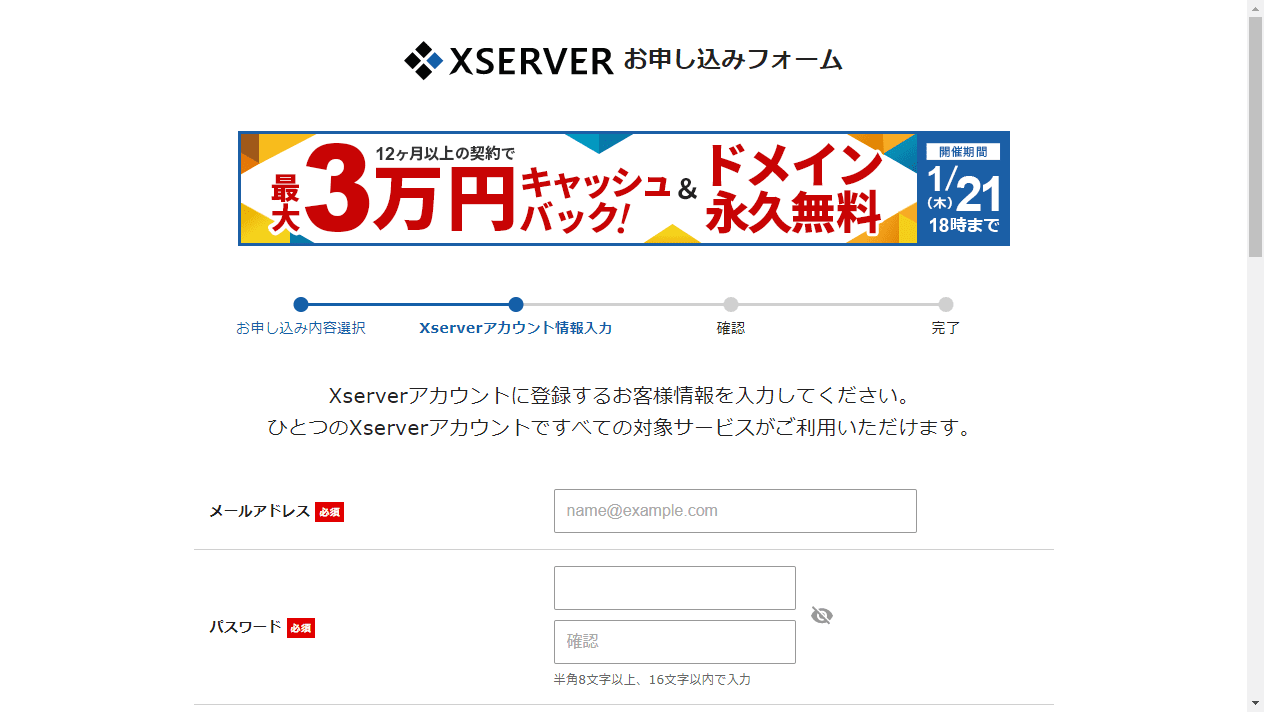Click the final progress step dot
Viewport: 1264px width, 712px height.
coord(946,305)
